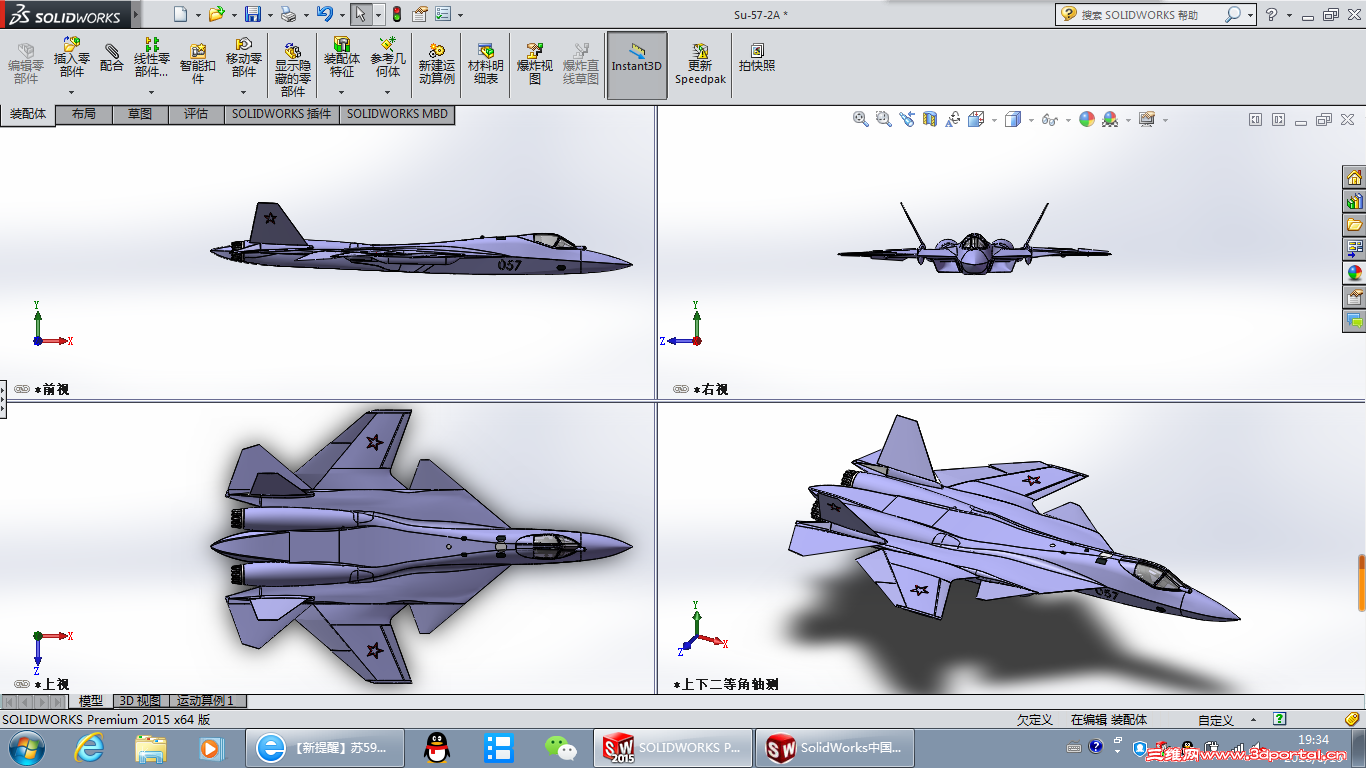Open the view orientation cube dropdown
Viewport: 1366px width, 768px height.
(994, 119)
